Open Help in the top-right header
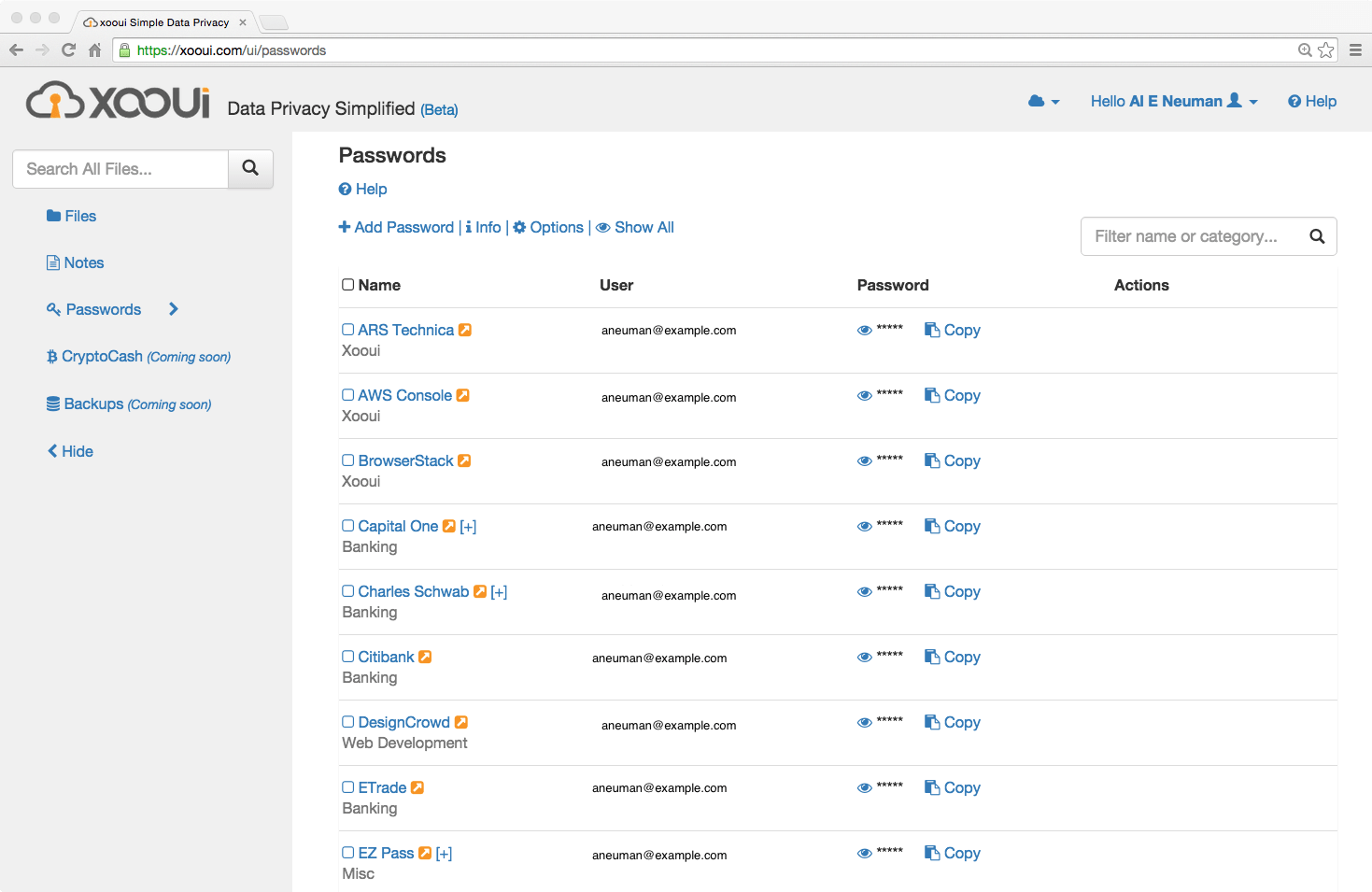The height and width of the screenshot is (892, 1372). pyautogui.click(x=1312, y=101)
